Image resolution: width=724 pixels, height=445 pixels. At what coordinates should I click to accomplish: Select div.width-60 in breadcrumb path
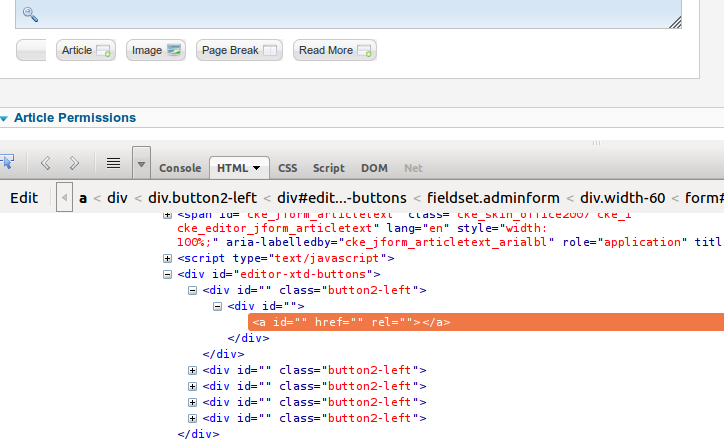click(x=622, y=198)
